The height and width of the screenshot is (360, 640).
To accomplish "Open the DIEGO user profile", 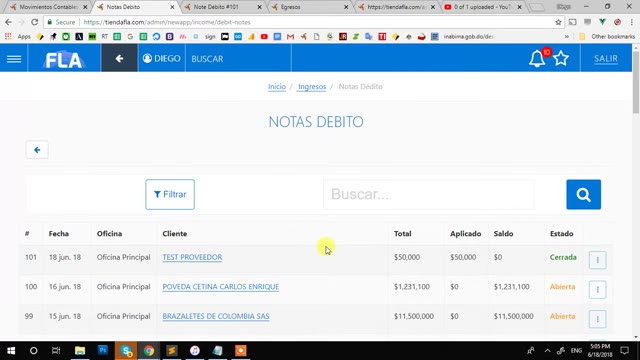I will [162, 58].
